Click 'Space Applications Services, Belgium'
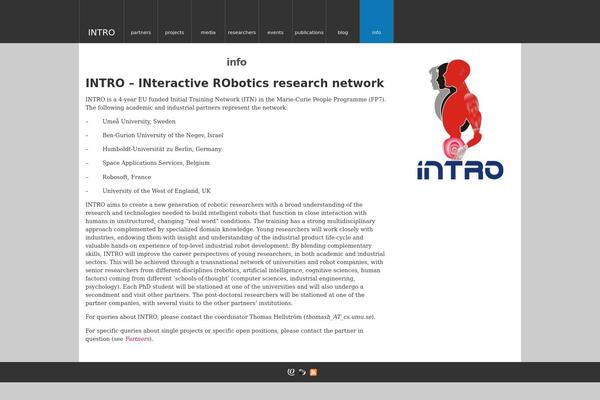This screenshot has width=600, height=400. (156, 163)
